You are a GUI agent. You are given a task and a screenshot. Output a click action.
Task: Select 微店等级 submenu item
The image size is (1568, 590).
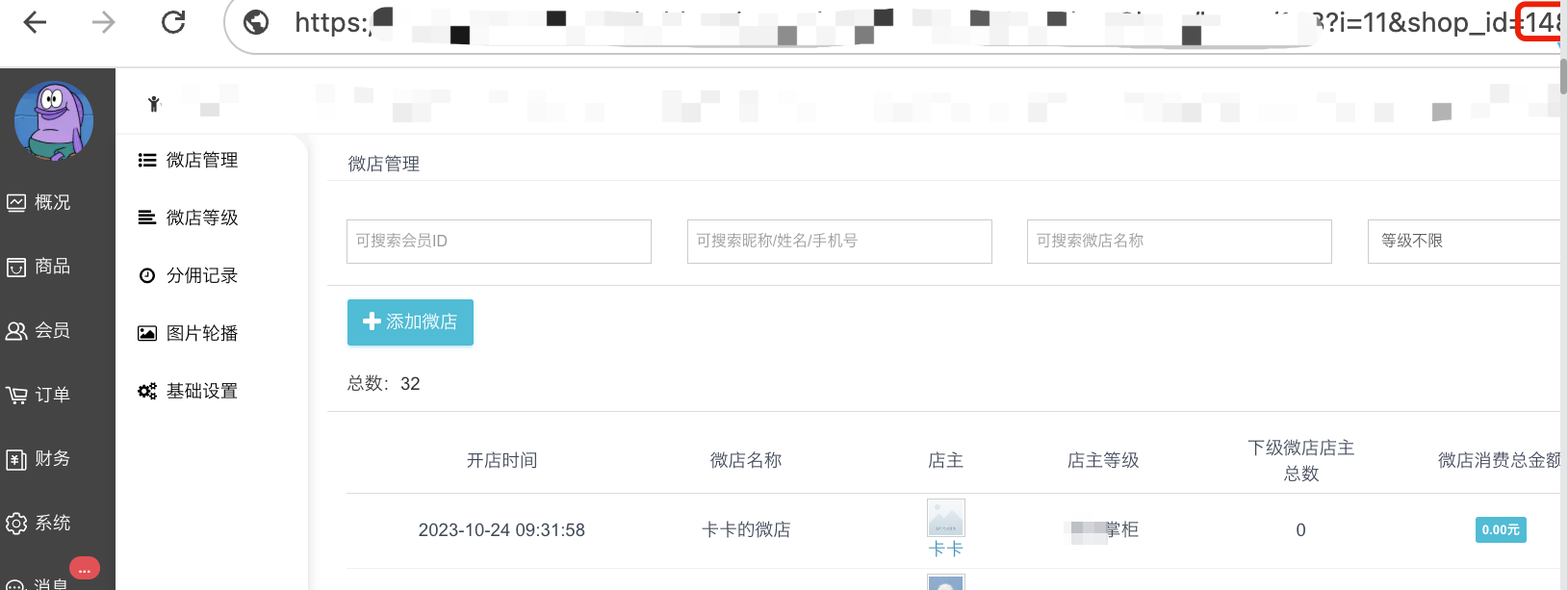click(x=201, y=218)
